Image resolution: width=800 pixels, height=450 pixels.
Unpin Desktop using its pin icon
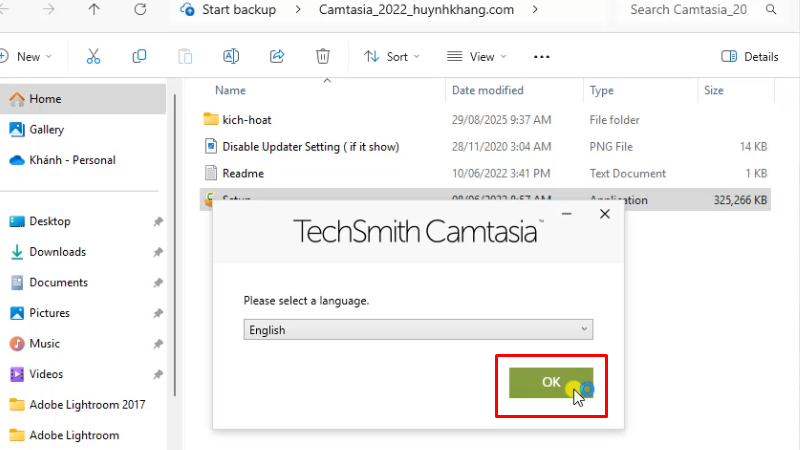tap(158, 221)
